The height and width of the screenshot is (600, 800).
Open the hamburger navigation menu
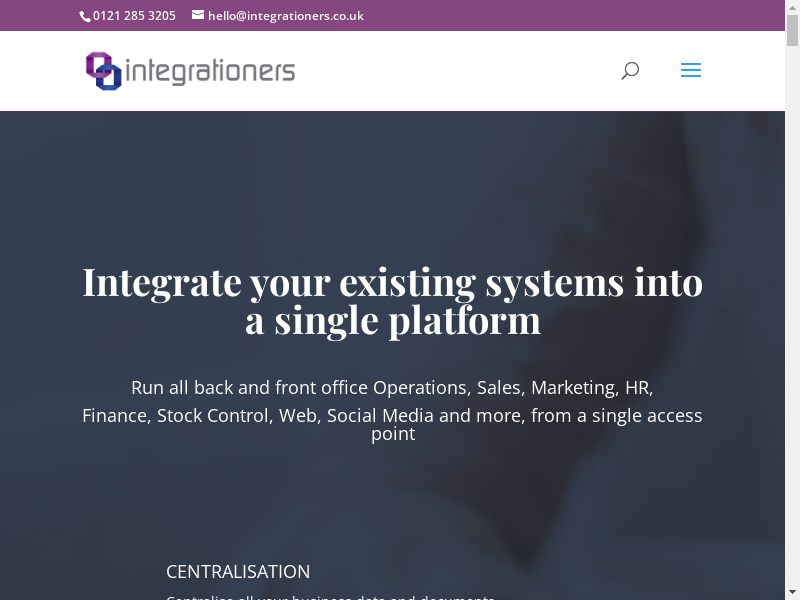[690, 70]
